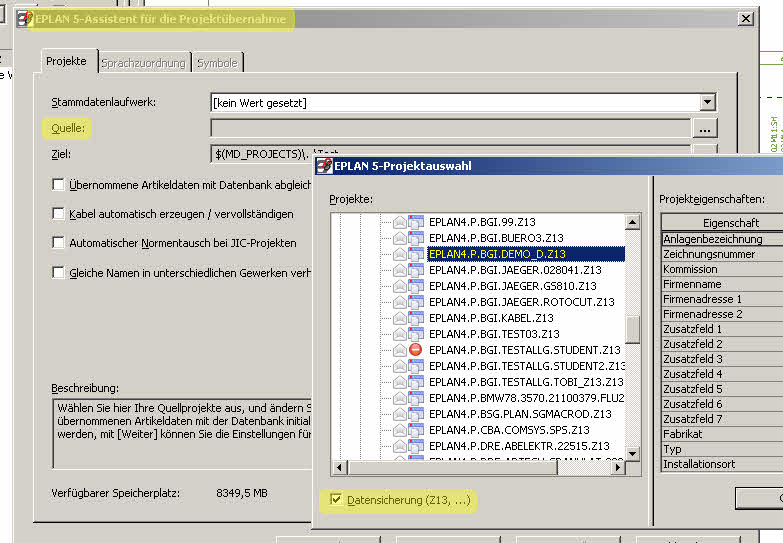
Task: Check Gleiche Namen in unterschiedlichen Gewerken option
Action: (58, 272)
